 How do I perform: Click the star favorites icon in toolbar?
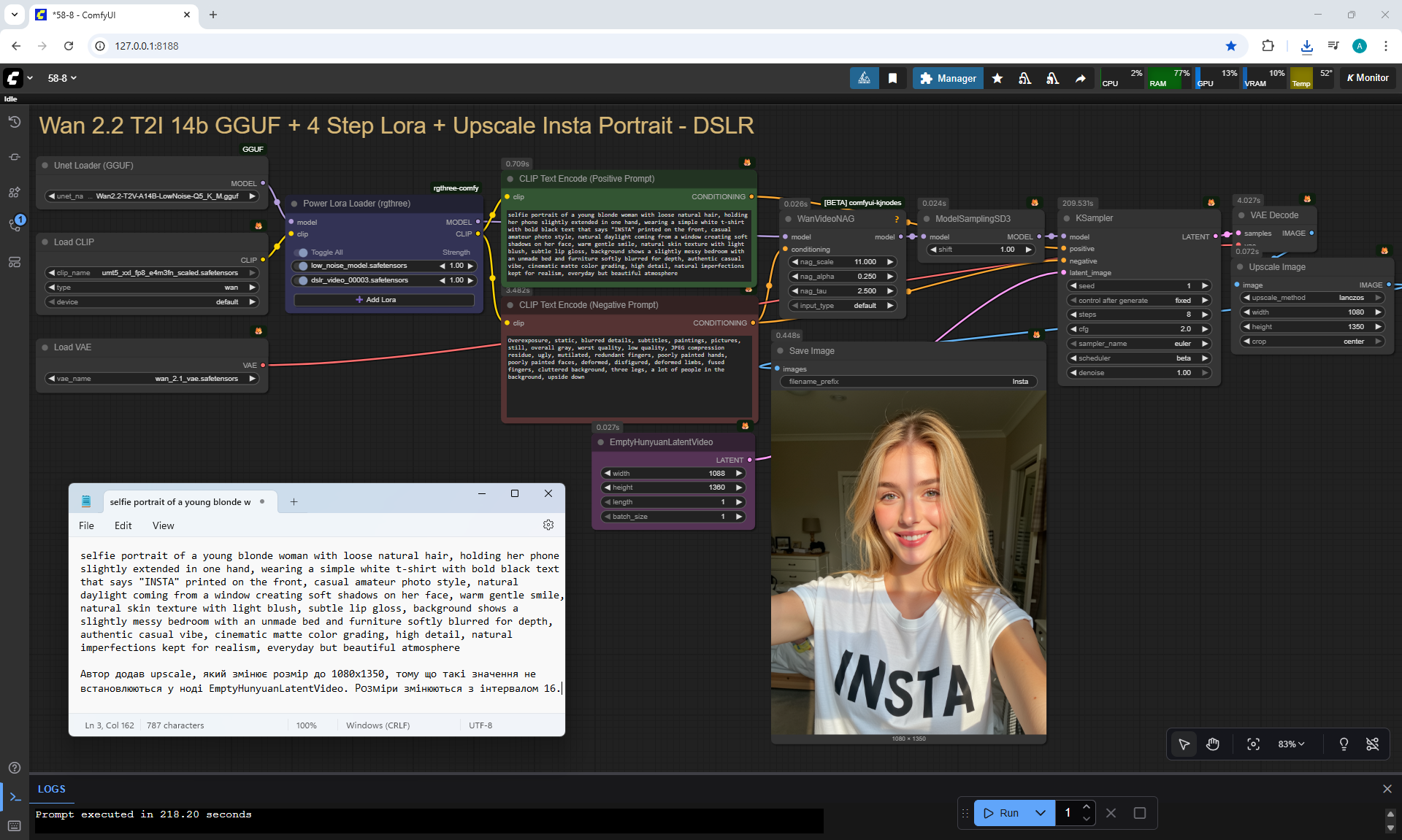pyautogui.click(x=997, y=78)
